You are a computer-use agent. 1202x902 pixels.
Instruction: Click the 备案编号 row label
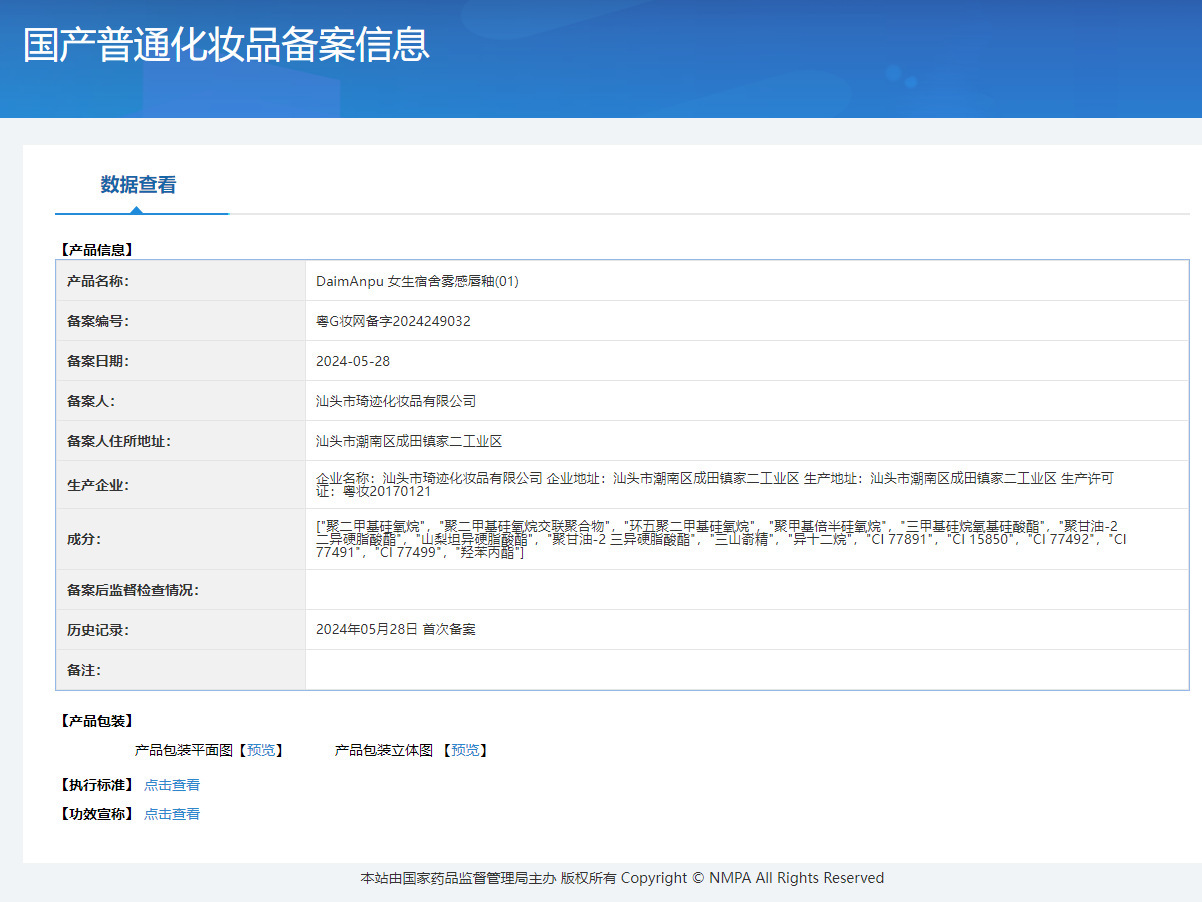(98, 321)
